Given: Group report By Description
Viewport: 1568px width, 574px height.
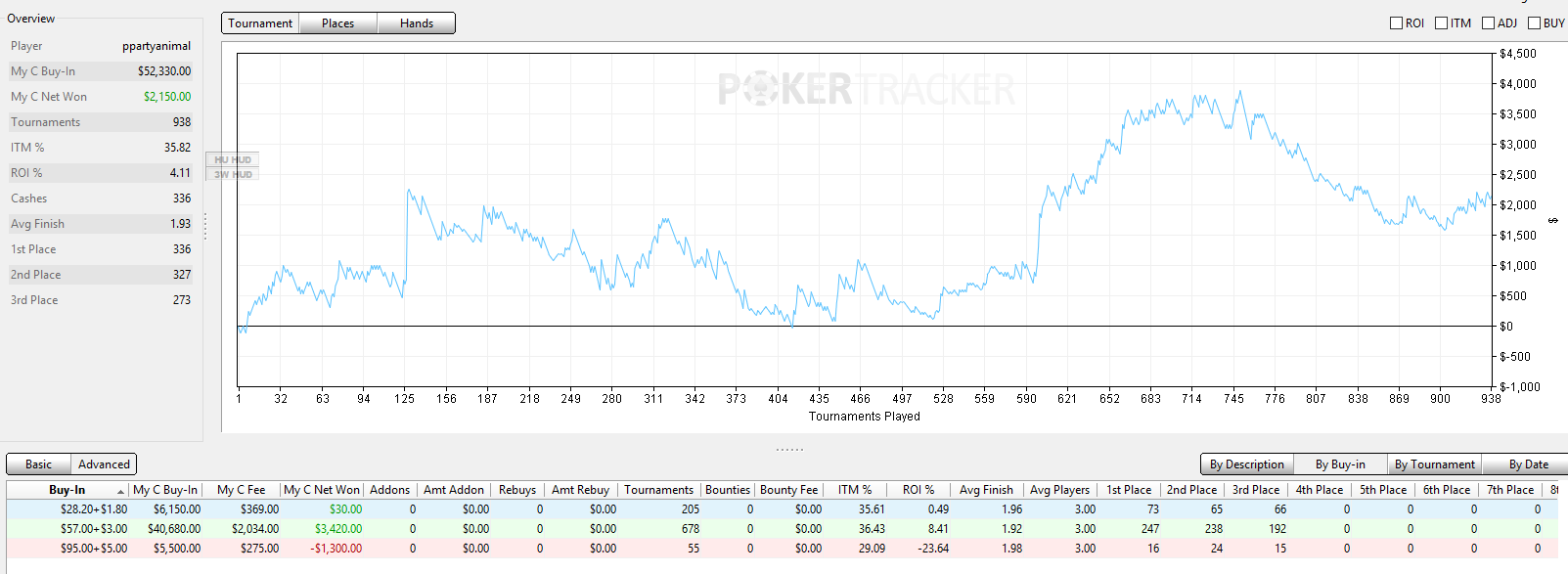Looking at the screenshot, I should pyautogui.click(x=1246, y=464).
